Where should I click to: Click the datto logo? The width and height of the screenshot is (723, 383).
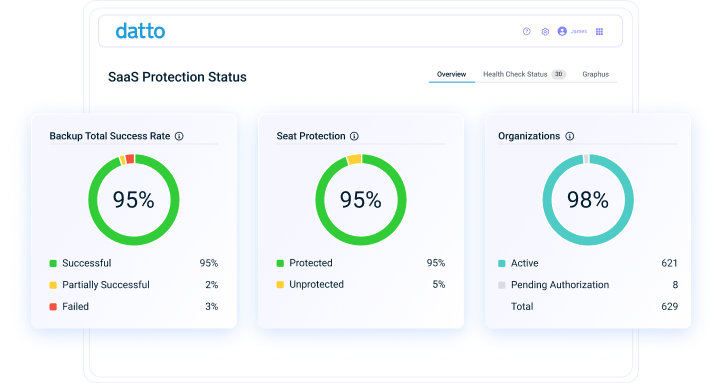[x=140, y=31]
